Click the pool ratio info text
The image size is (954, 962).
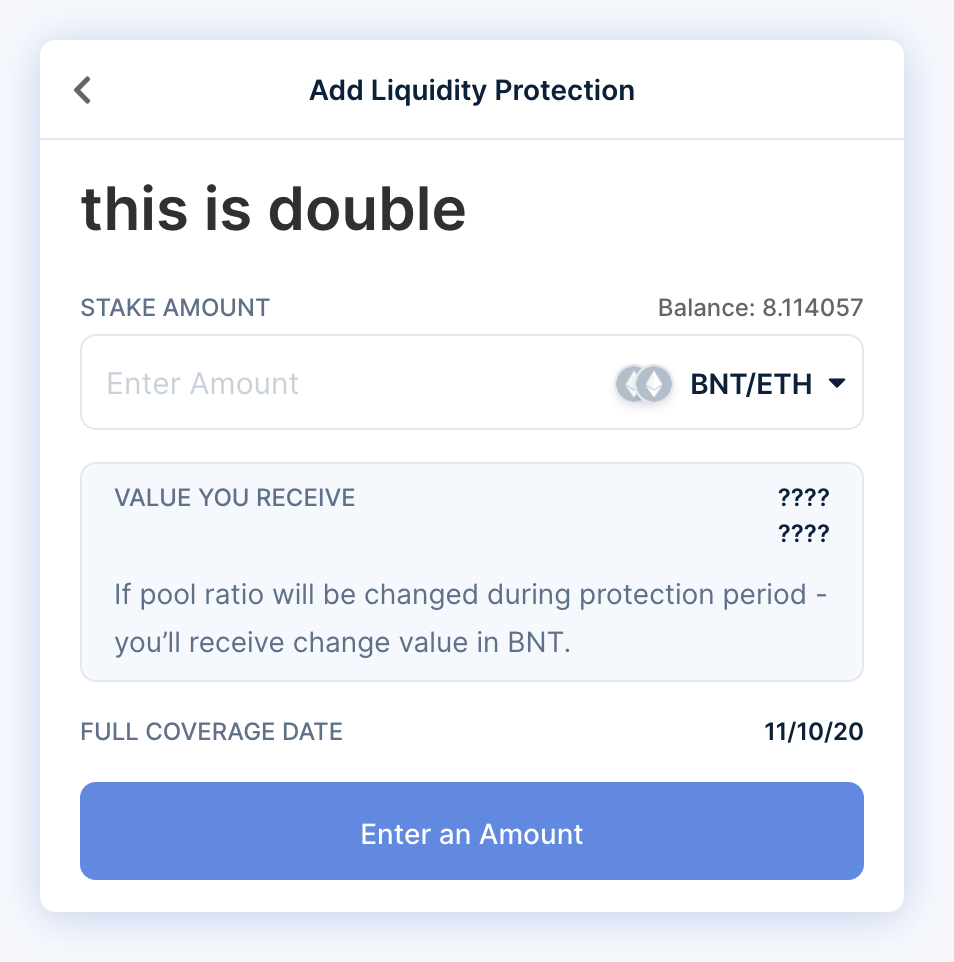pos(470,618)
